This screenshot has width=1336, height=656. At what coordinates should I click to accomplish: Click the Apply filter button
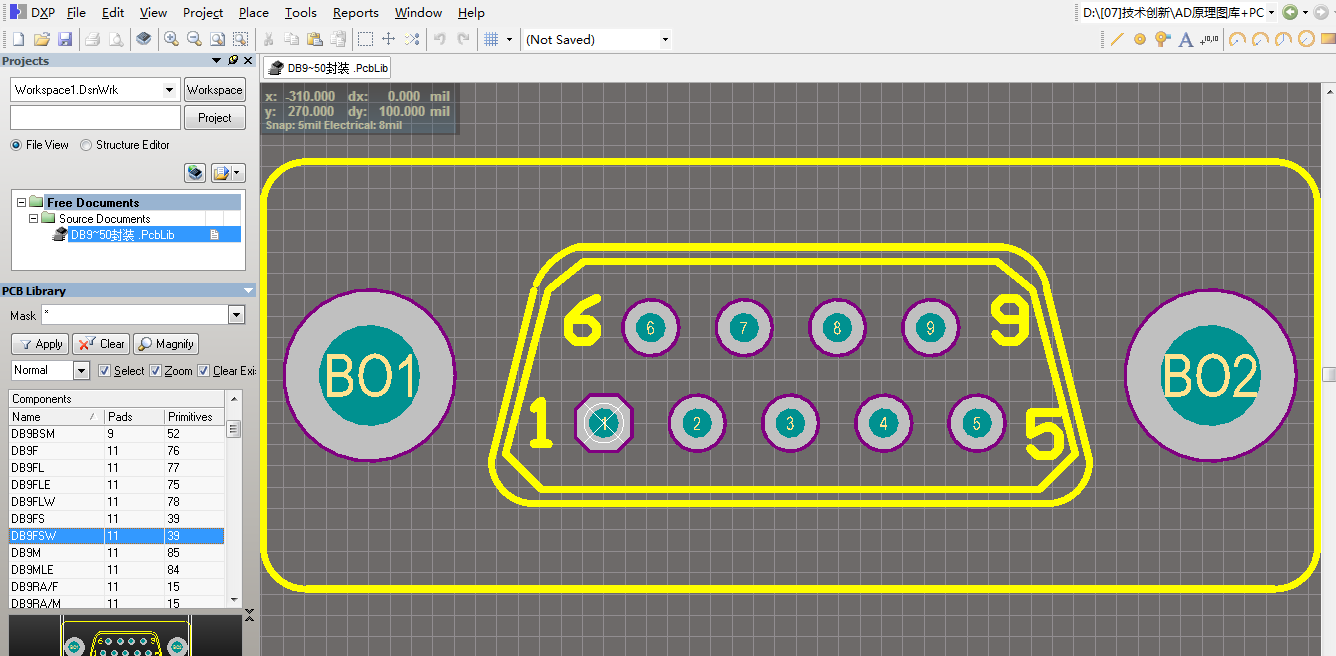point(40,344)
